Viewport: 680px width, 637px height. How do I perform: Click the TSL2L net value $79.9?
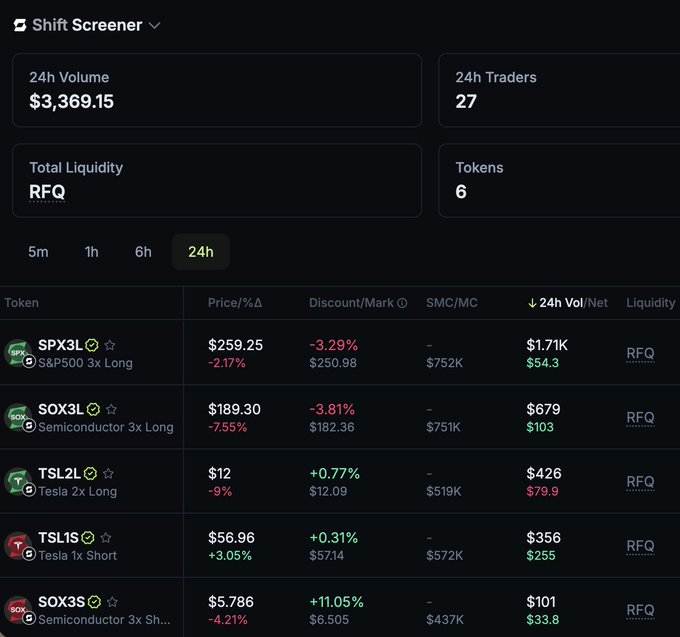tap(542, 491)
